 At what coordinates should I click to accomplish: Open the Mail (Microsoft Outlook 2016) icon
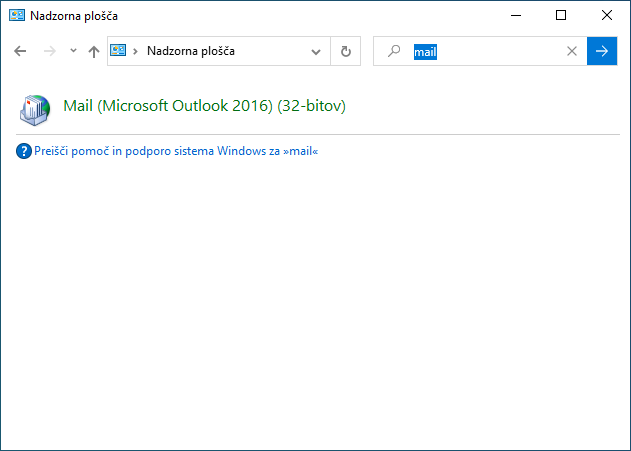coord(35,110)
